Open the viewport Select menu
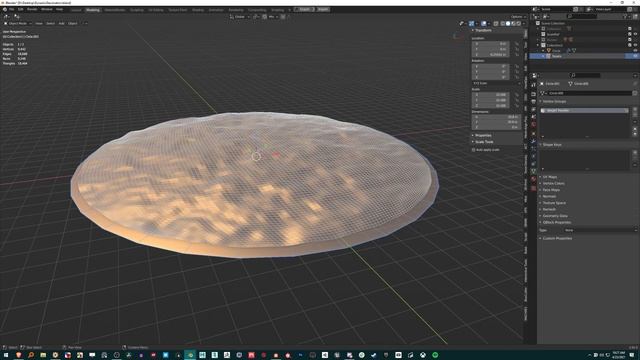Viewport: 640px width, 360px height. click(x=50, y=23)
